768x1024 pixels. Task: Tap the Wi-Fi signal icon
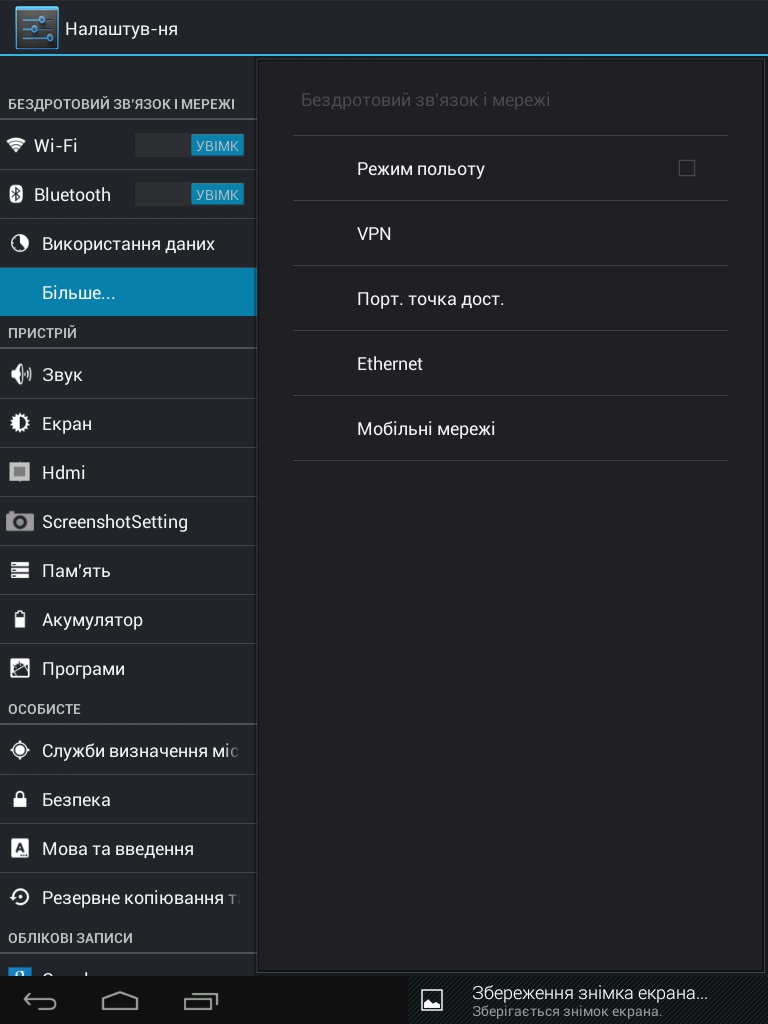click(16, 145)
